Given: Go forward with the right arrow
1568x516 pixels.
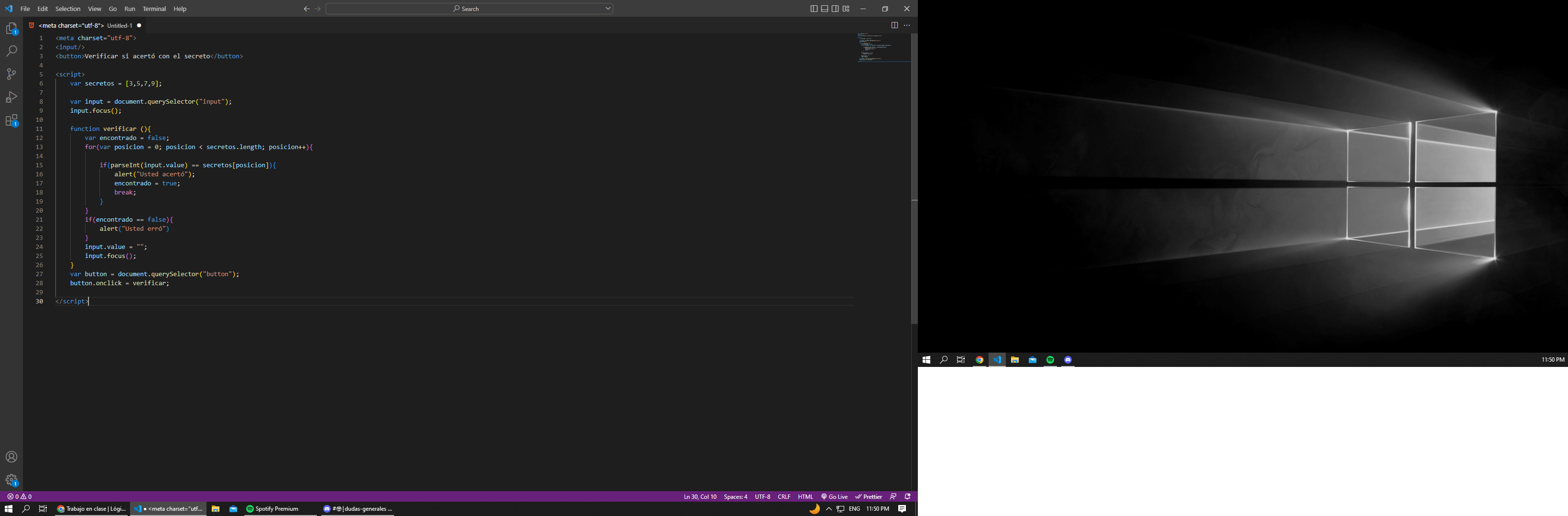Looking at the screenshot, I should coord(318,9).
